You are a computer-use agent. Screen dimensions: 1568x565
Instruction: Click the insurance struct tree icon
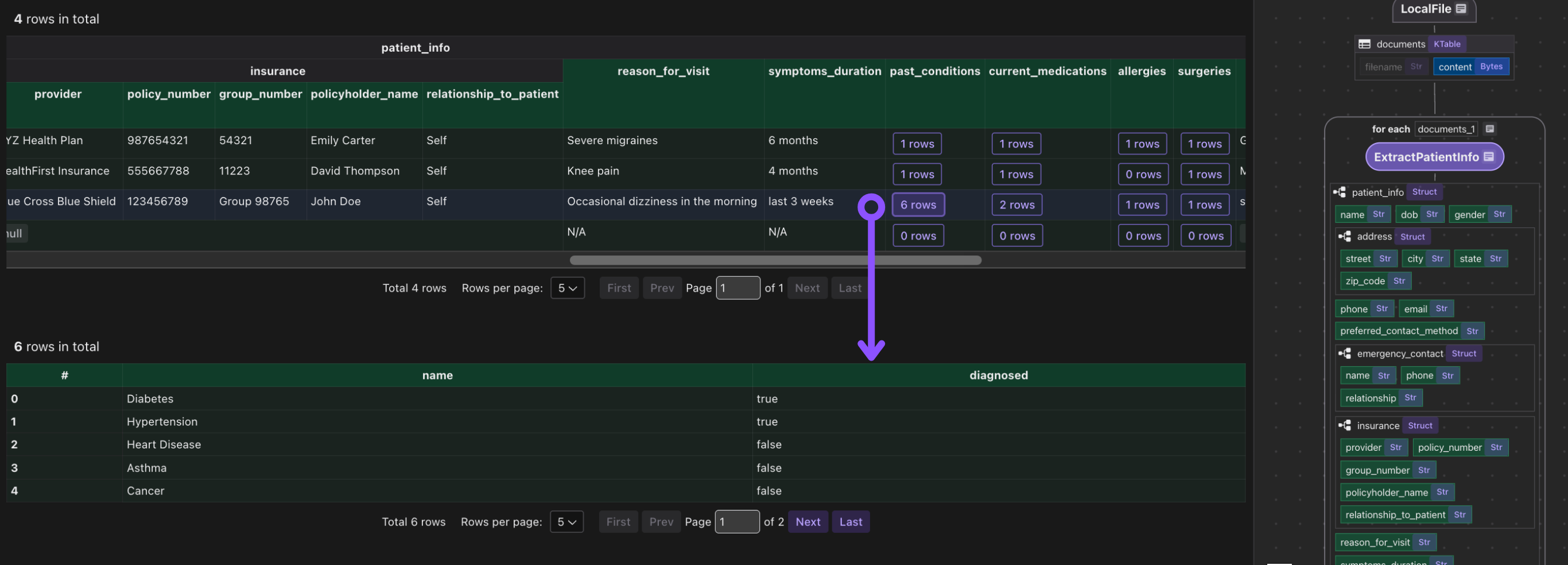[x=1345, y=425]
